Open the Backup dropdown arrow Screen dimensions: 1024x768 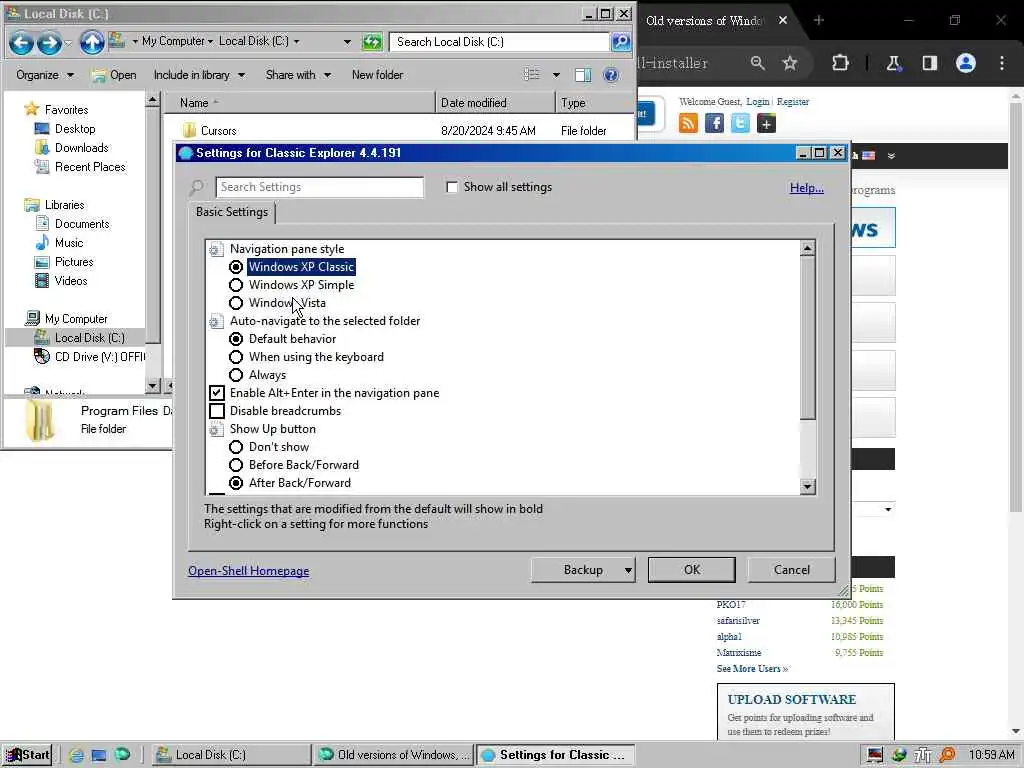pyautogui.click(x=628, y=570)
